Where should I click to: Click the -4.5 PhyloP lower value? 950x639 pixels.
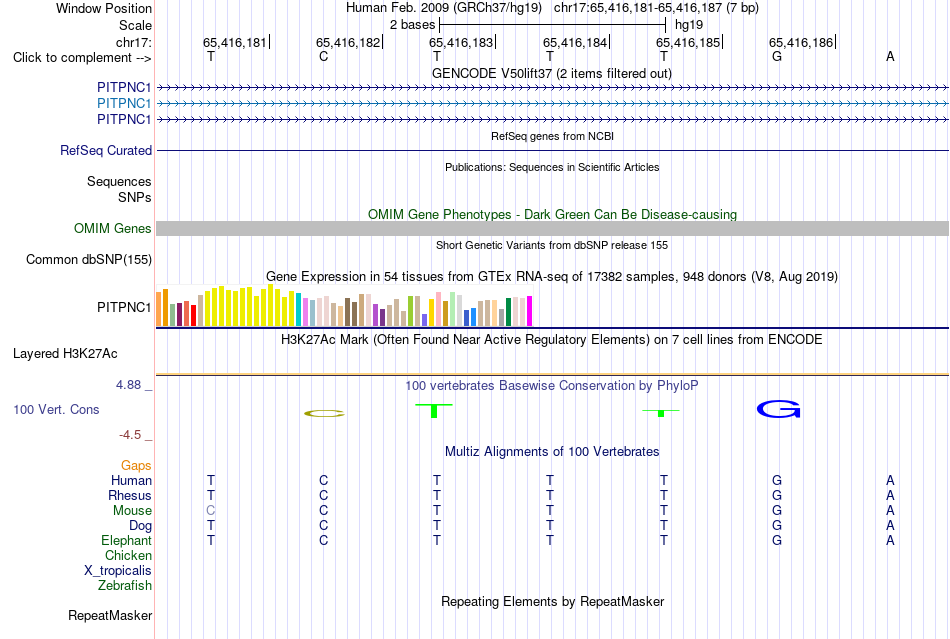pyautogui.click(x=130, y=435)
